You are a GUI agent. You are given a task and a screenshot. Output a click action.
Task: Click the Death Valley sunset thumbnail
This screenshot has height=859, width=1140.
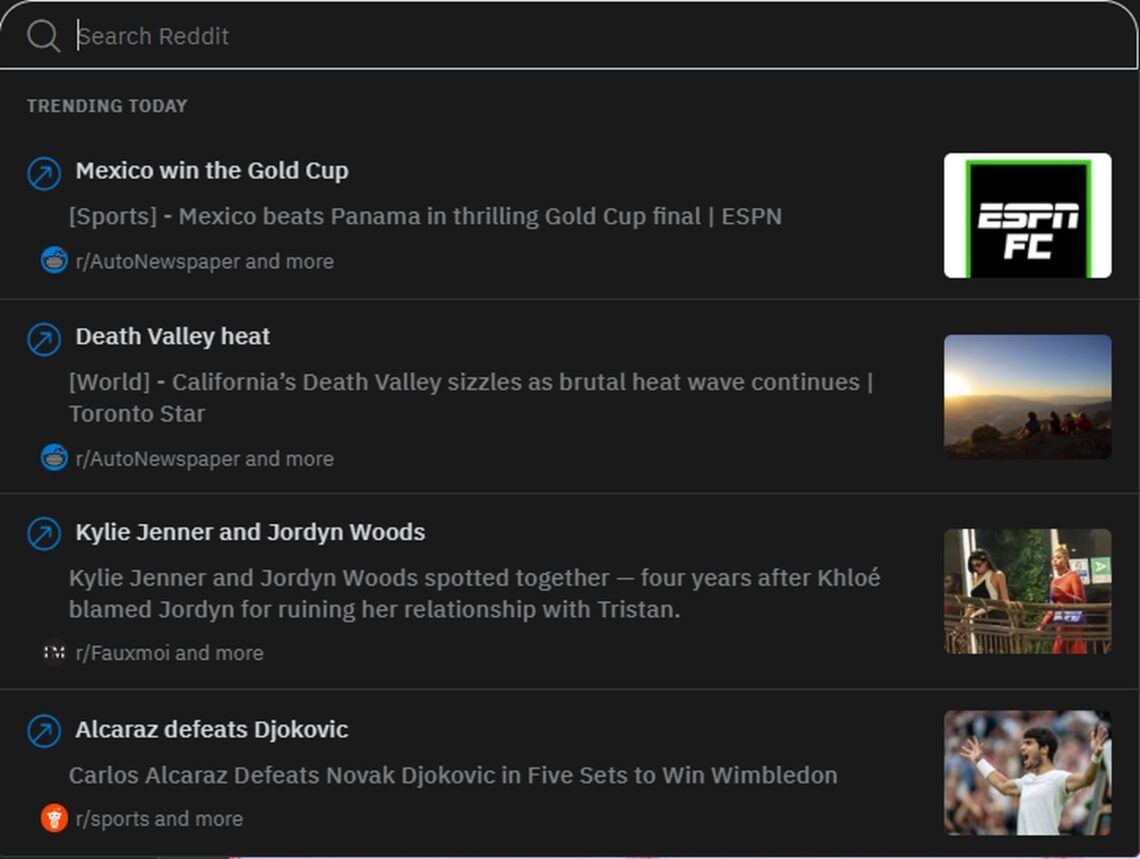1028,397
